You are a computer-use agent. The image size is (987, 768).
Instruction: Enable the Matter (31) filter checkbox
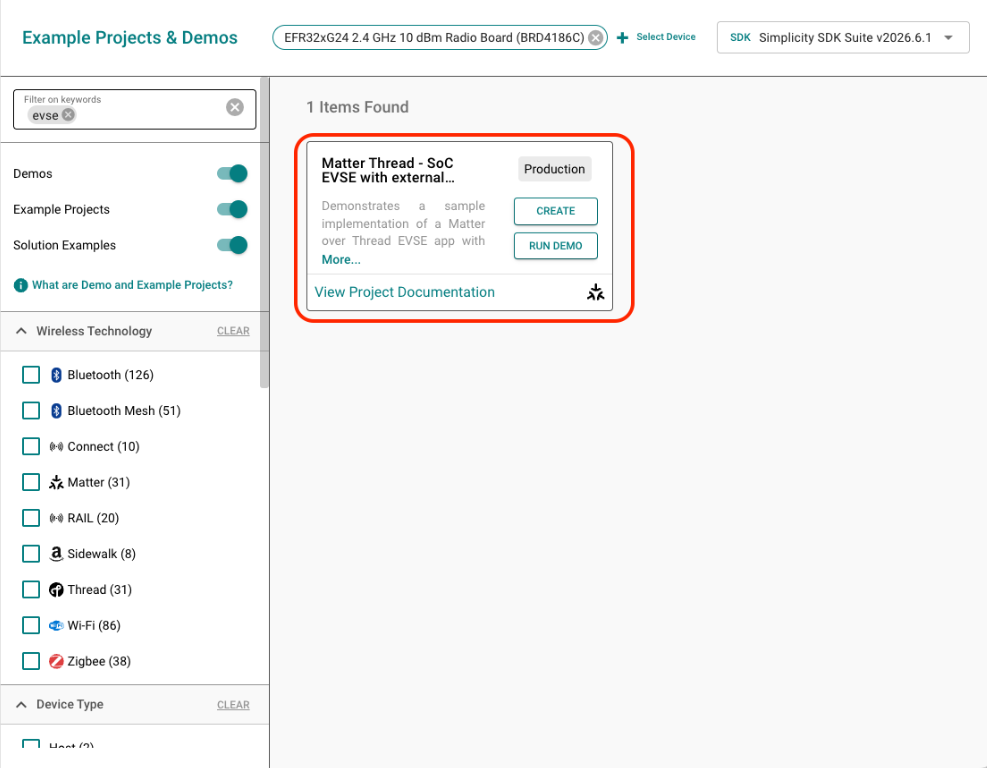pos(31,482)
